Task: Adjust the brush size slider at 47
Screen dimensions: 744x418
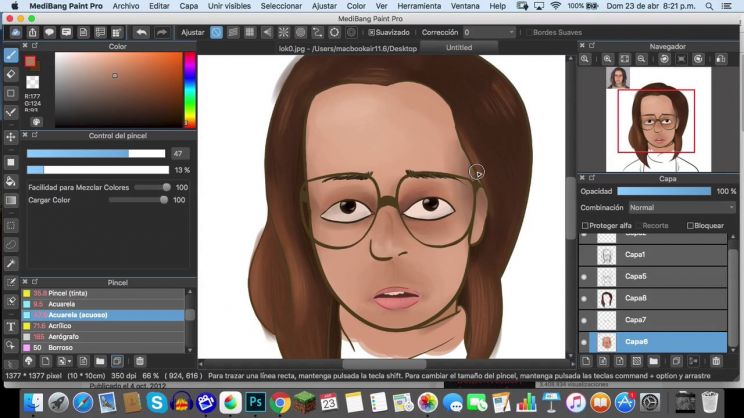Action: pyautogui.click(x=96, y=154)
